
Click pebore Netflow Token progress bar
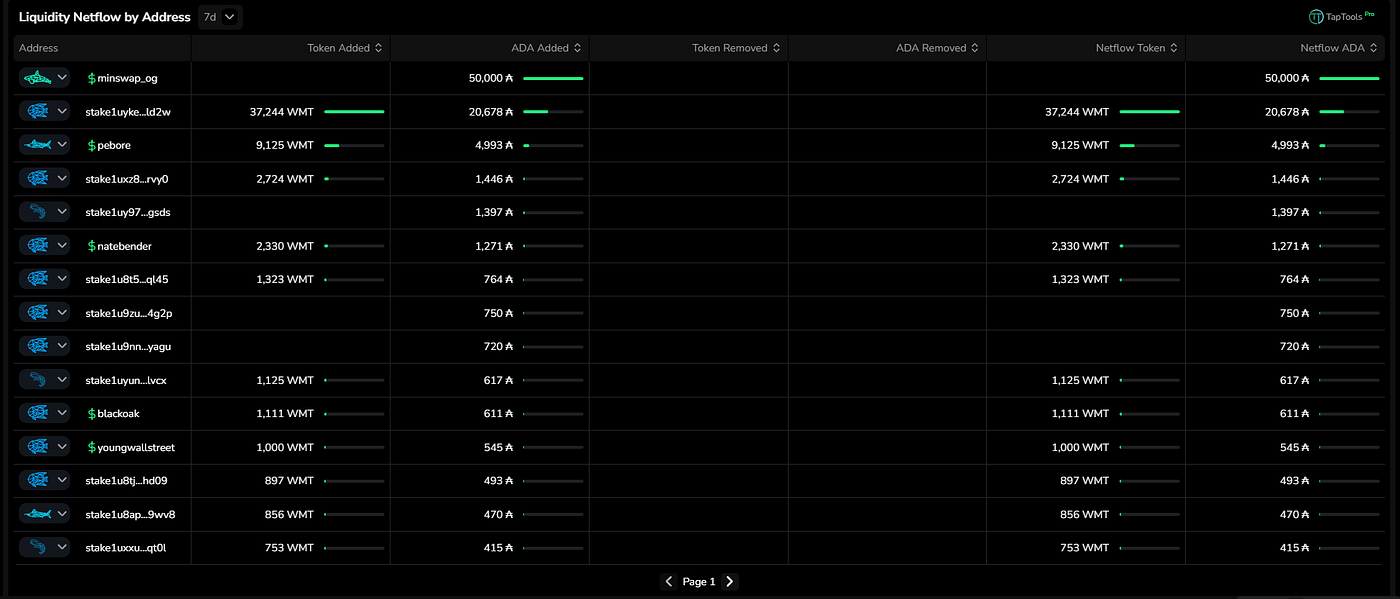pyautogui.click(x=1149, y=145)
